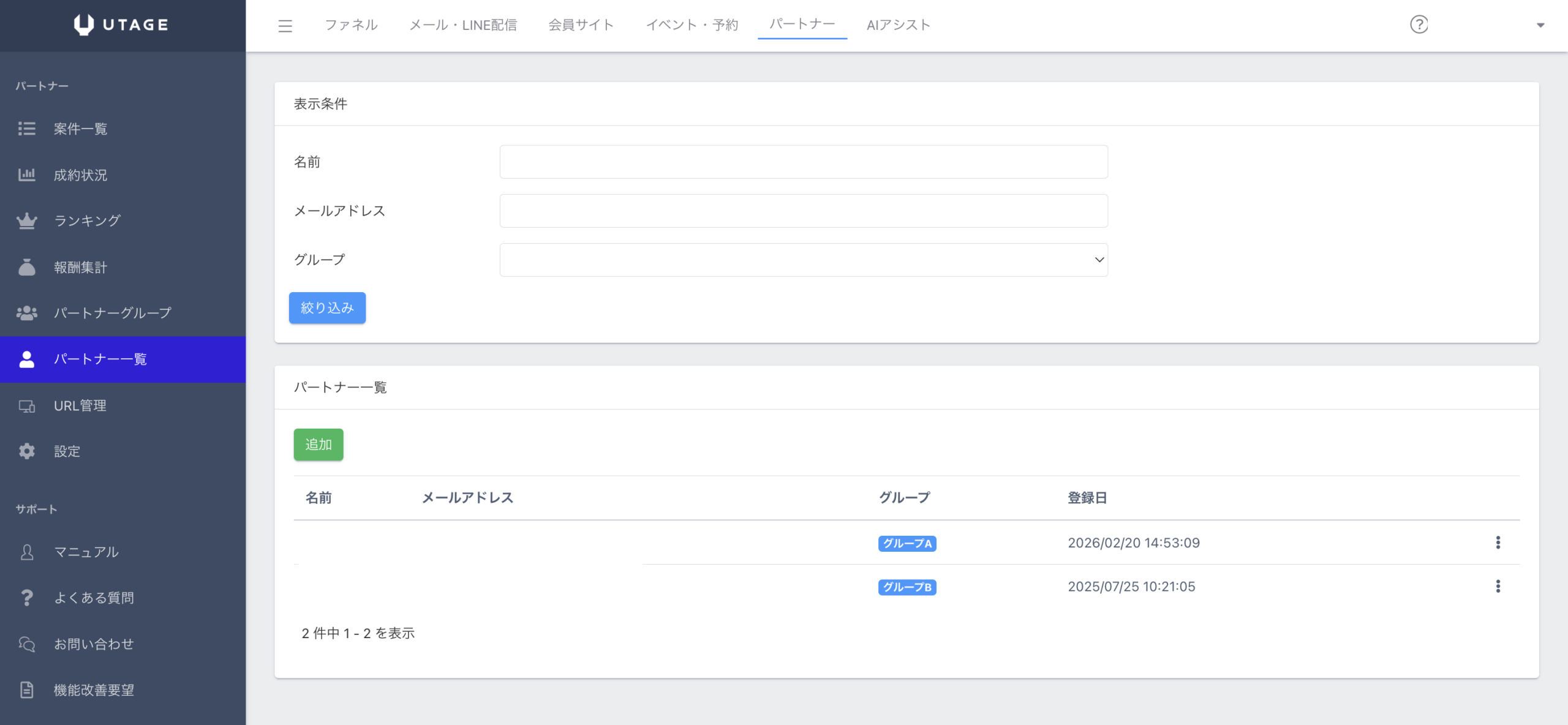Open the three-dot menu for グループA row
The width and height of the screenshot is (1568, 725).
point(1498,543)
